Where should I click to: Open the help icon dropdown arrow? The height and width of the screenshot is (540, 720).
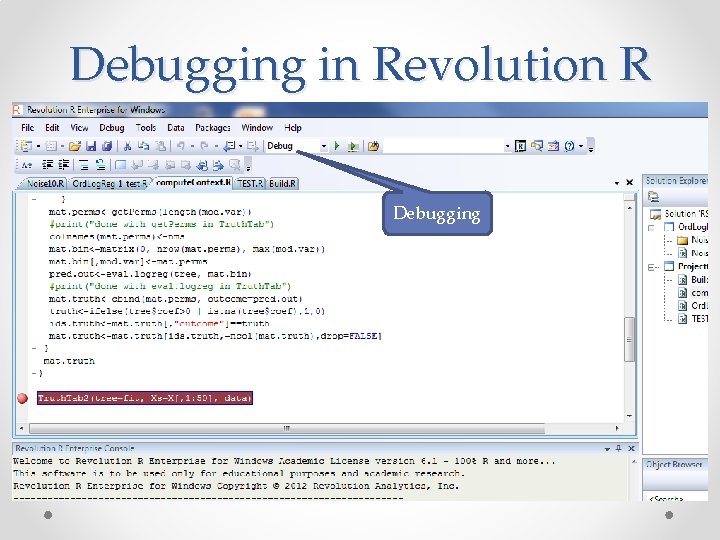581,147
